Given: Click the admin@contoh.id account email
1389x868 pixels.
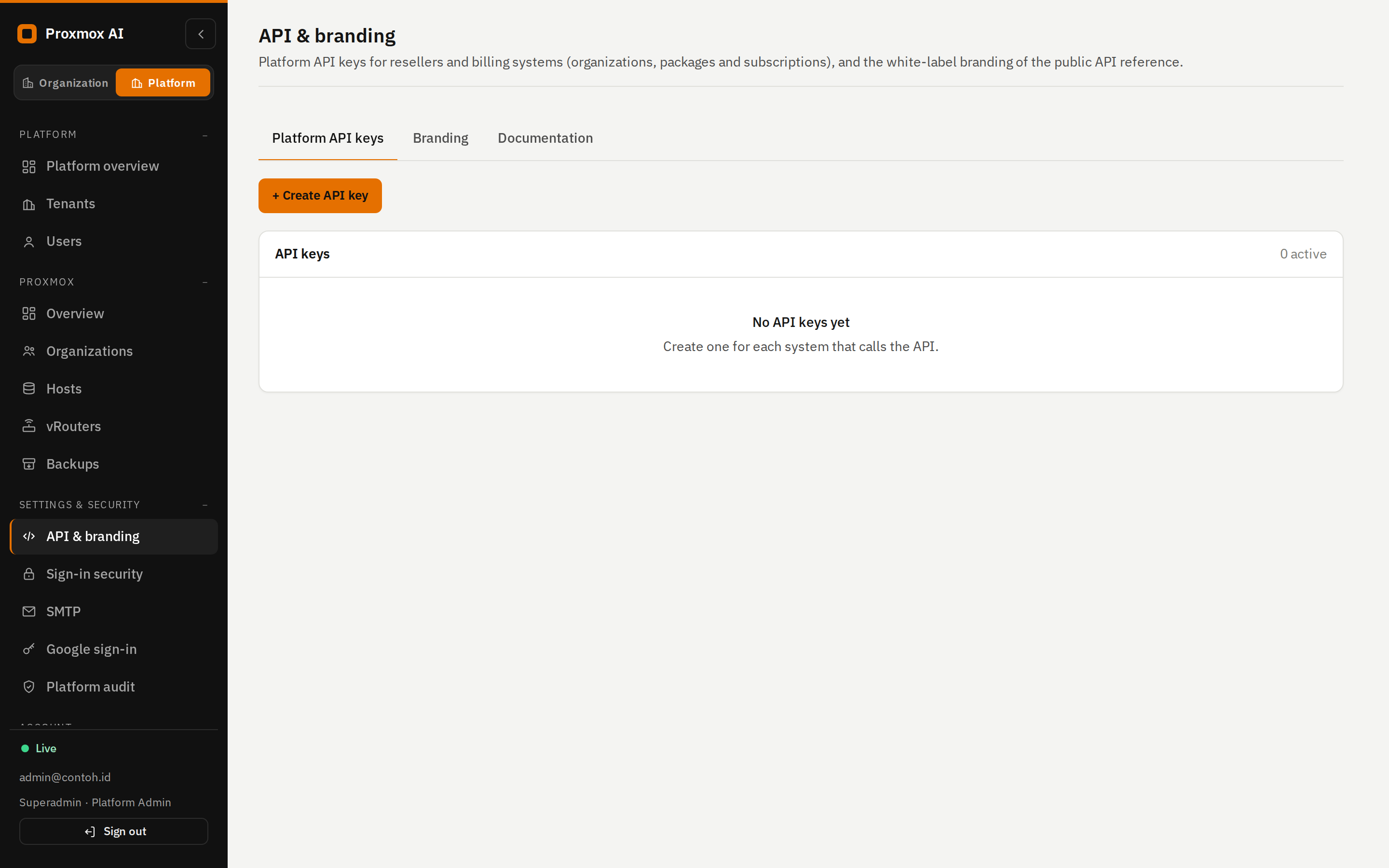Looking at the screenshot, I should 65,777.
